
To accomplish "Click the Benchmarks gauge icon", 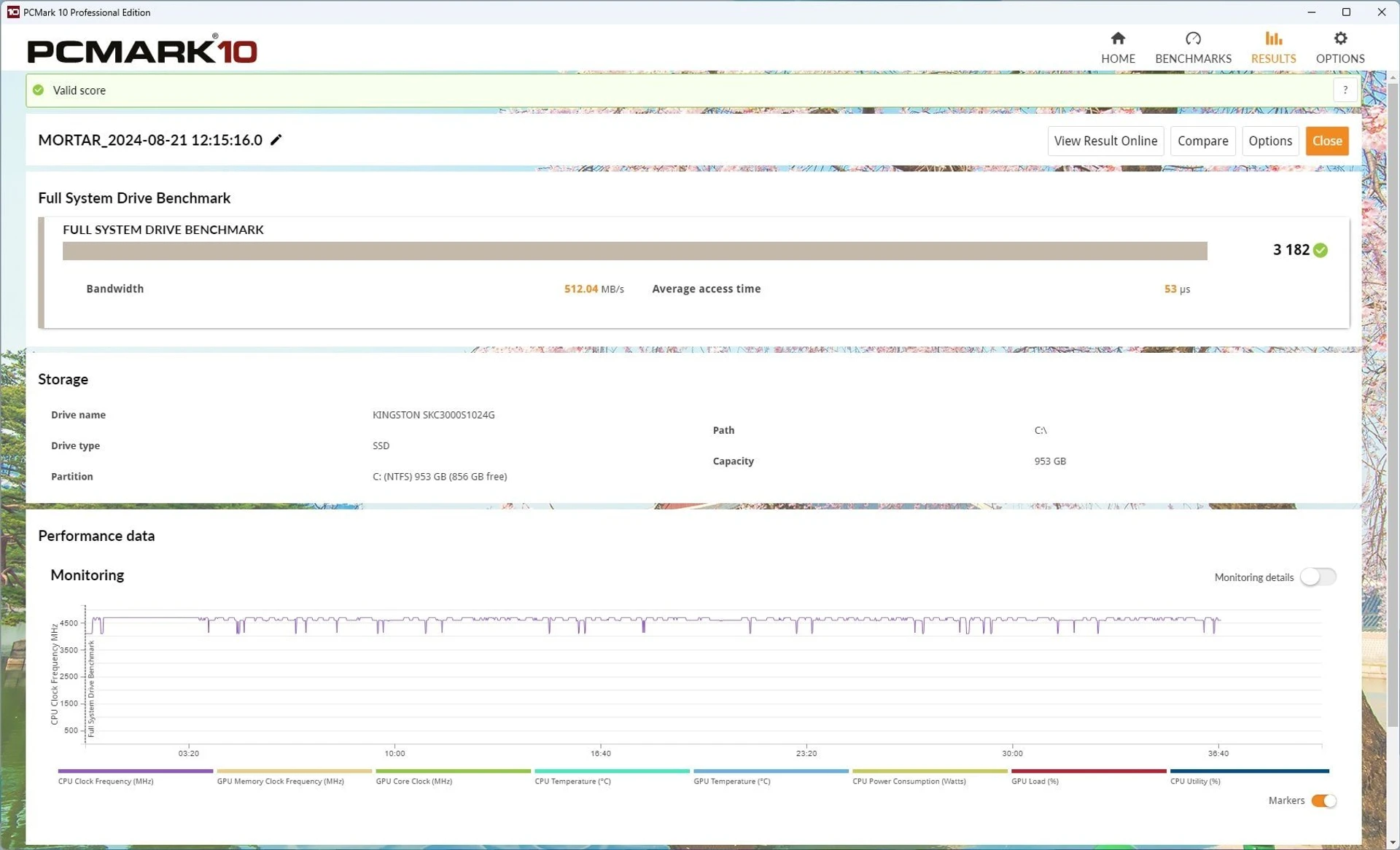I will (1193, 39).
